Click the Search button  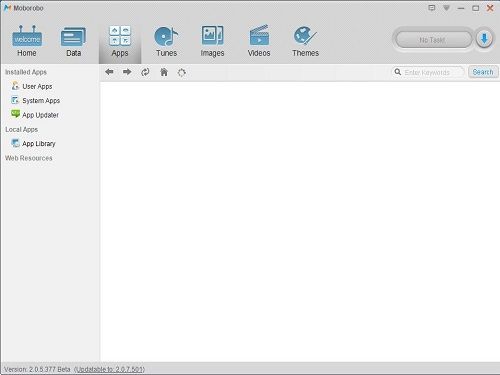tap(483, 72)
